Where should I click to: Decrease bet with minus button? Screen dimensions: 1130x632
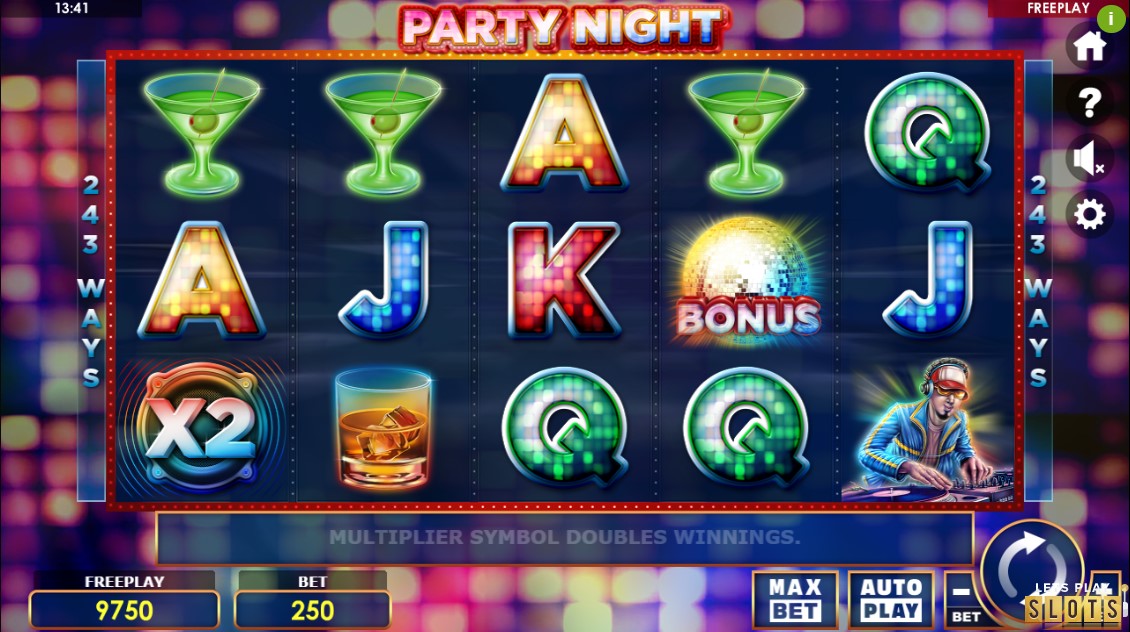click(964, 600)
